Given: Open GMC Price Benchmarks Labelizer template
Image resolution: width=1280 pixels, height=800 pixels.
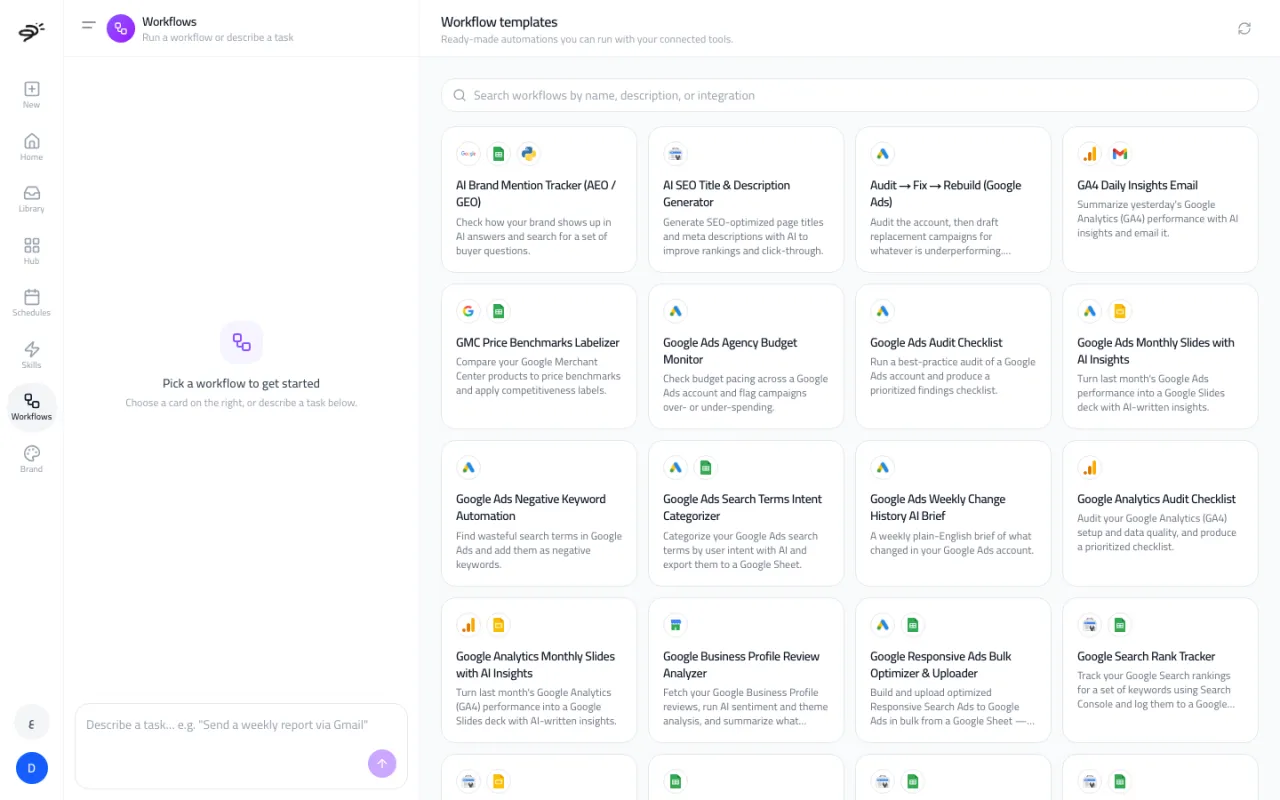Looking at the screenshot, I should click(x=539, y=356).
